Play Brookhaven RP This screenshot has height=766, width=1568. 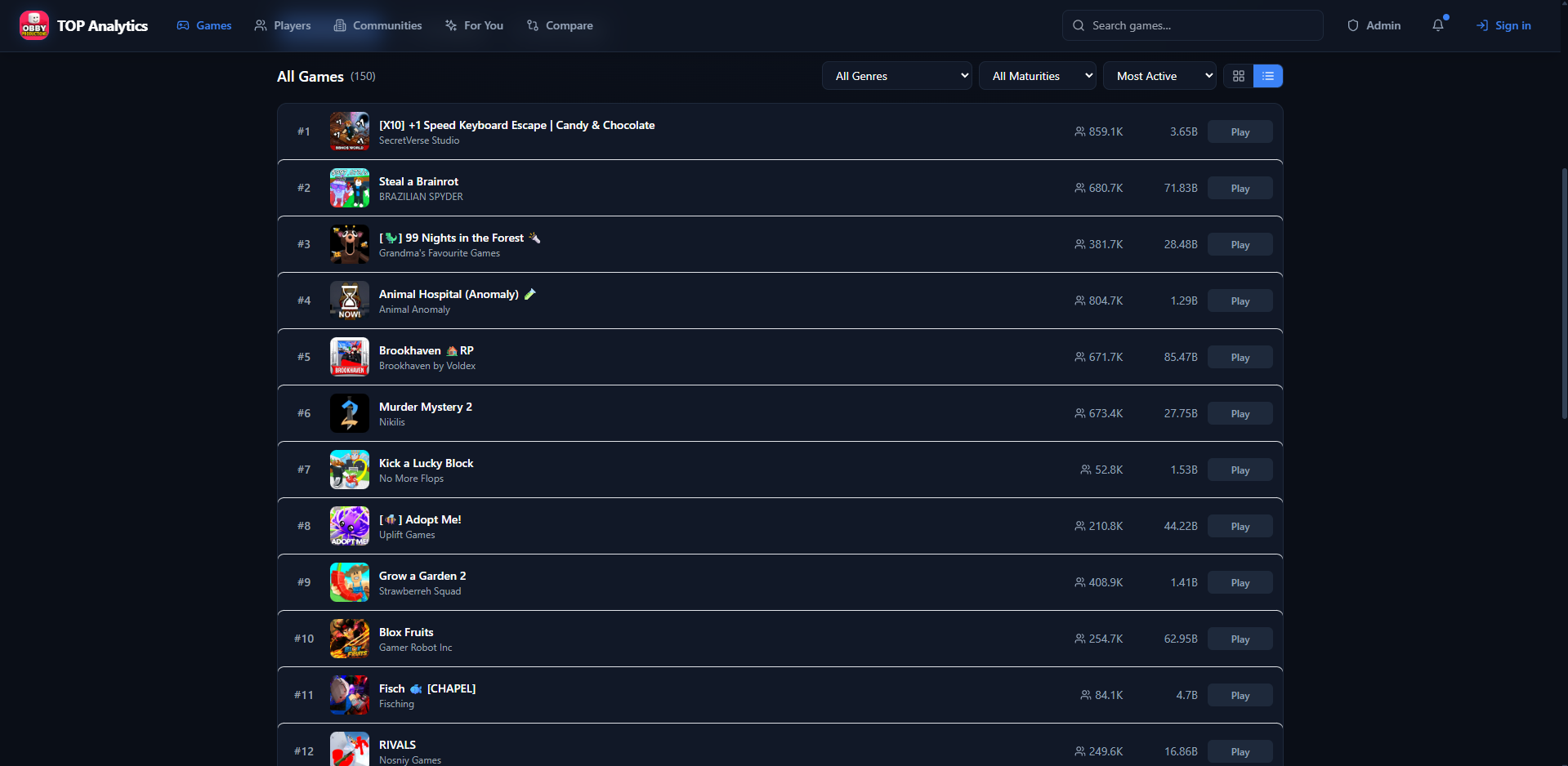click(1240, 357)
